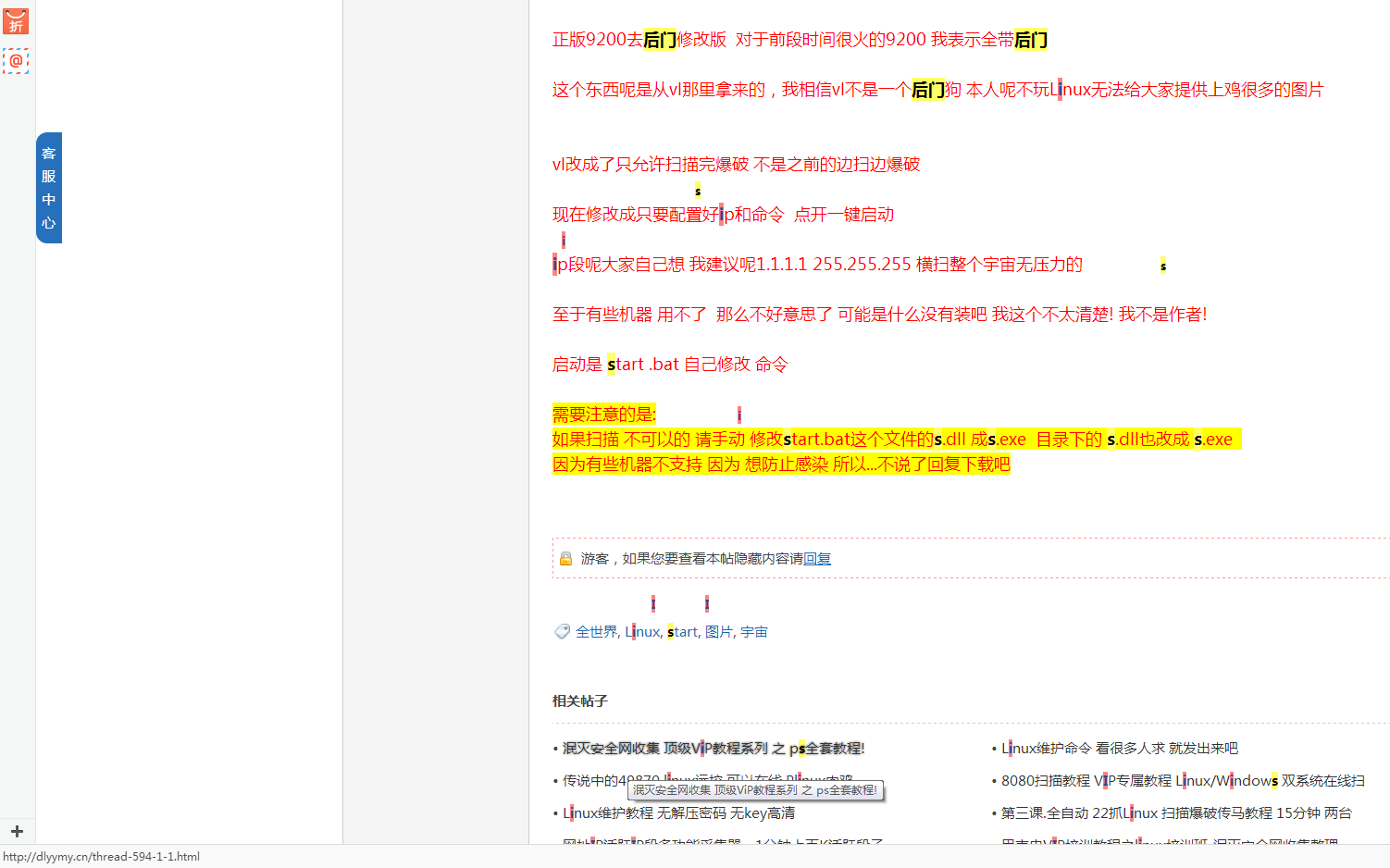Click the line 如果扫描 不可以的 请手动 修改

pyautogui.click(x=896, y=440)
